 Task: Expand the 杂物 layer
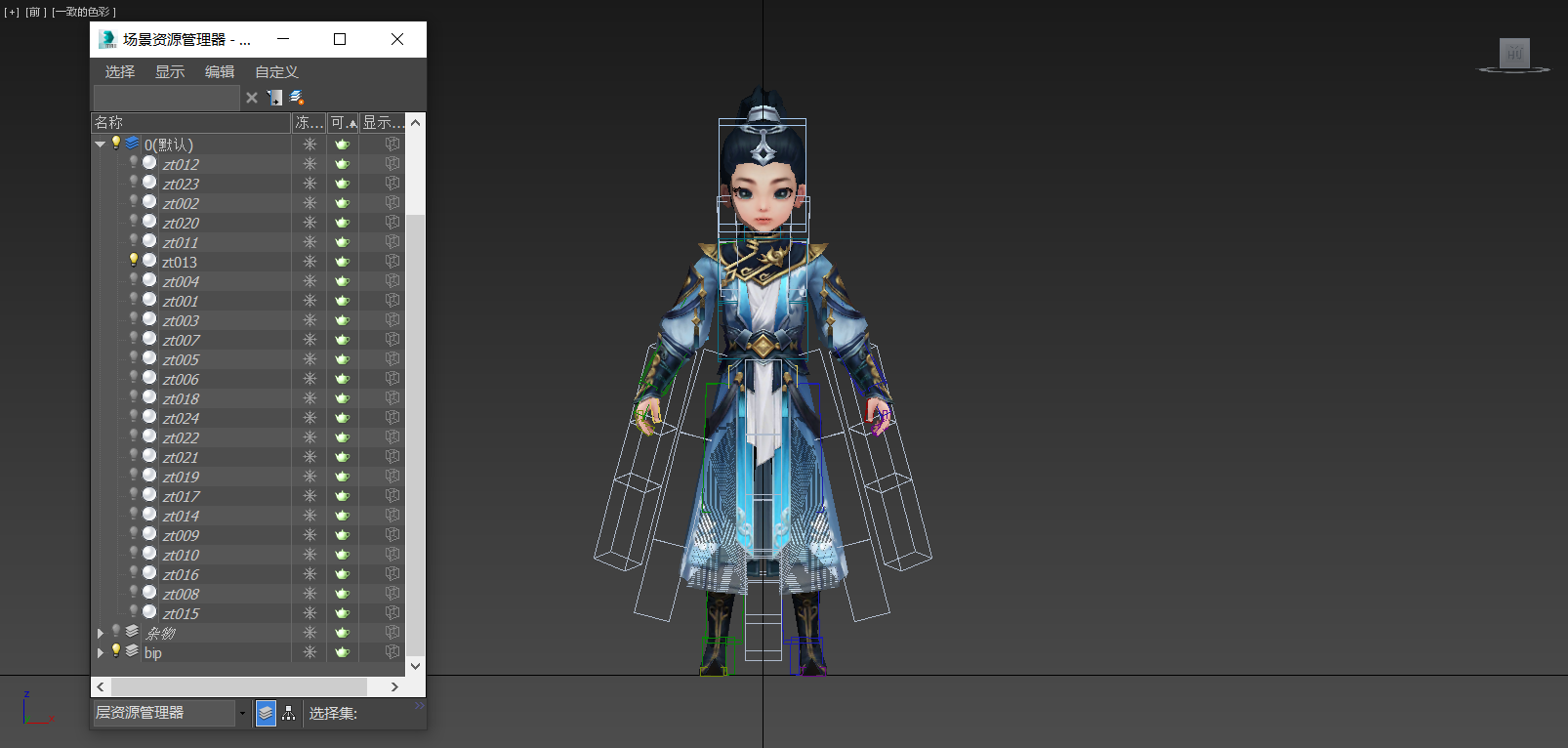click(100, 633)
